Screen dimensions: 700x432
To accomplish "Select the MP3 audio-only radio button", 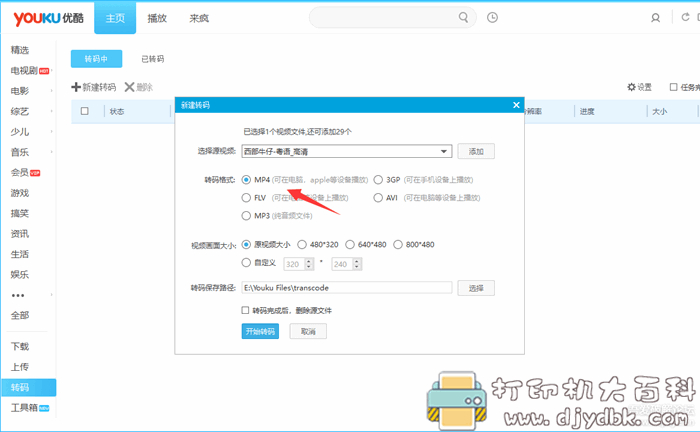I will coord(246,216).
